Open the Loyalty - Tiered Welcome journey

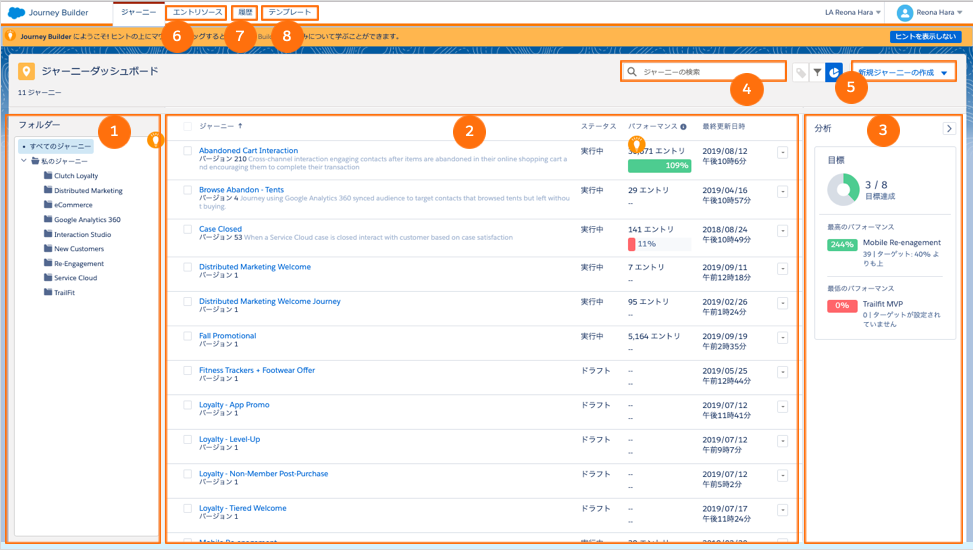(x=243, y=508)
